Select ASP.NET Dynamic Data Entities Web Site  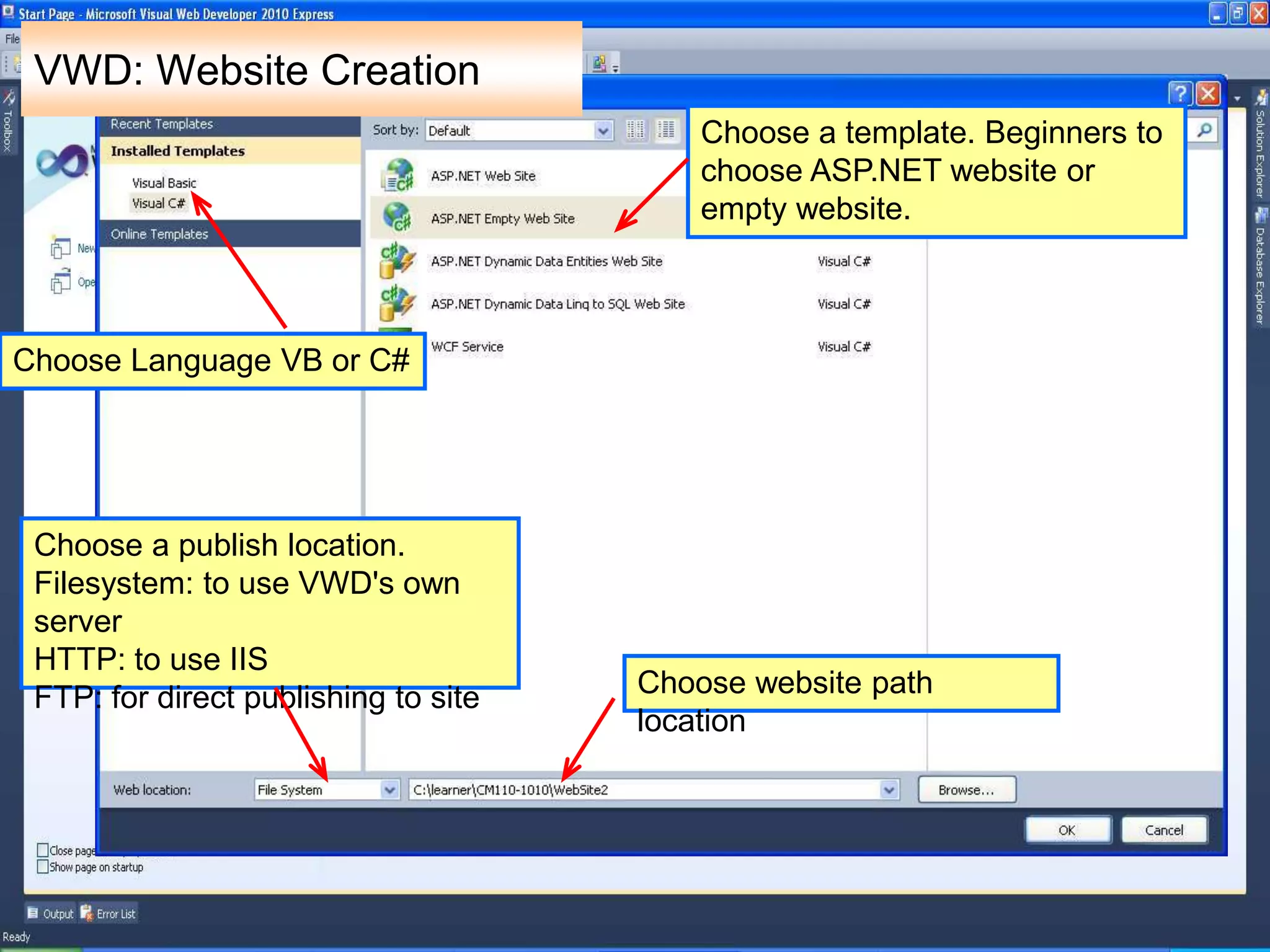[x=546, y=262]
